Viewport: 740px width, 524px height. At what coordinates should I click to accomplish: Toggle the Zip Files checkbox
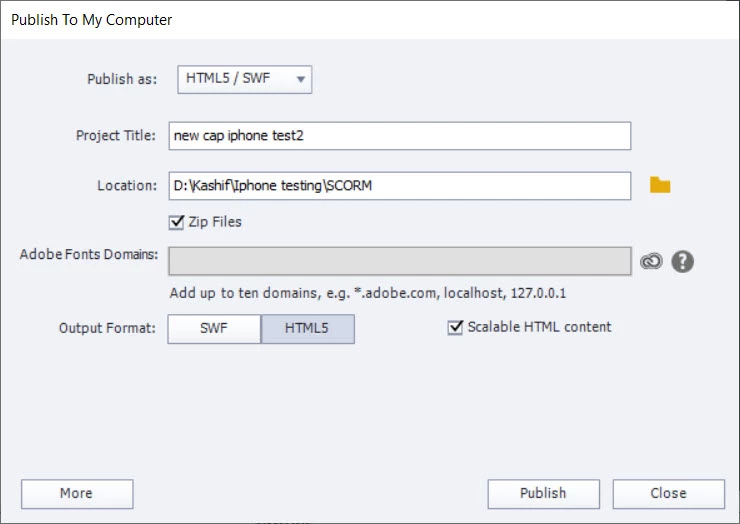coord(176,222)
